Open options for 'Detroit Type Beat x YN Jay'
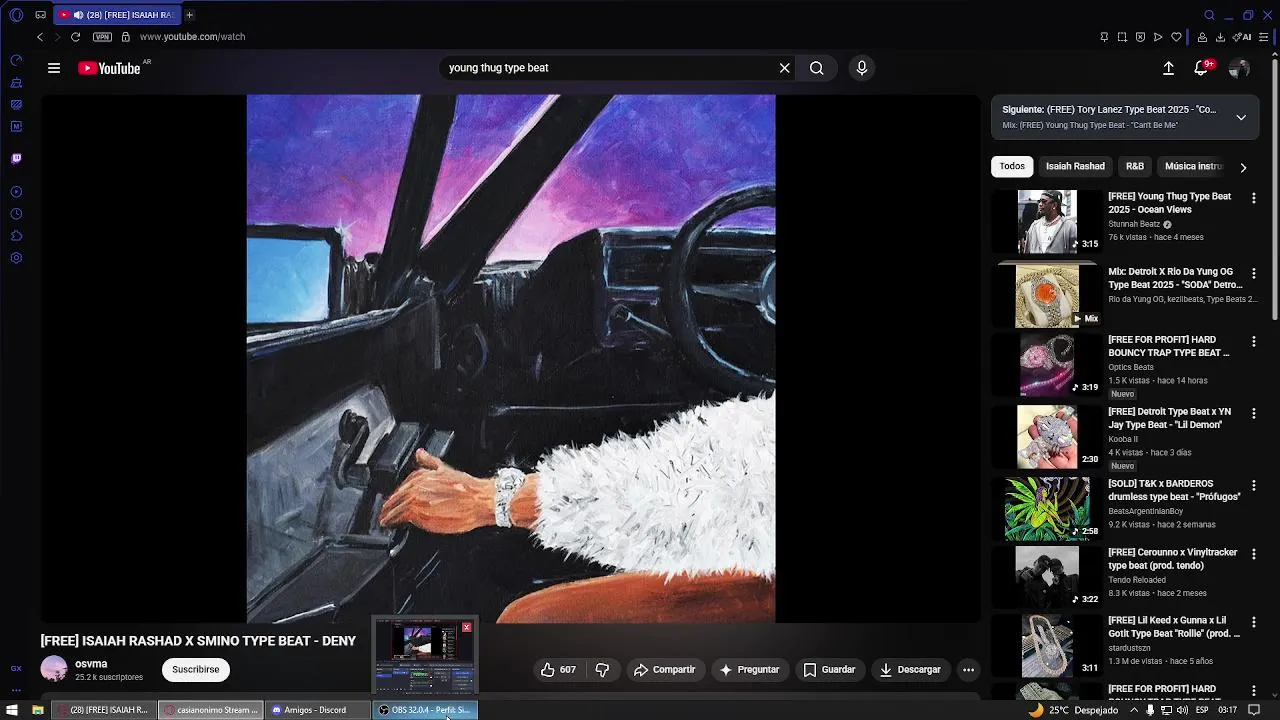This screenshot has width=1280, height=720. (x=1253, y=413)
